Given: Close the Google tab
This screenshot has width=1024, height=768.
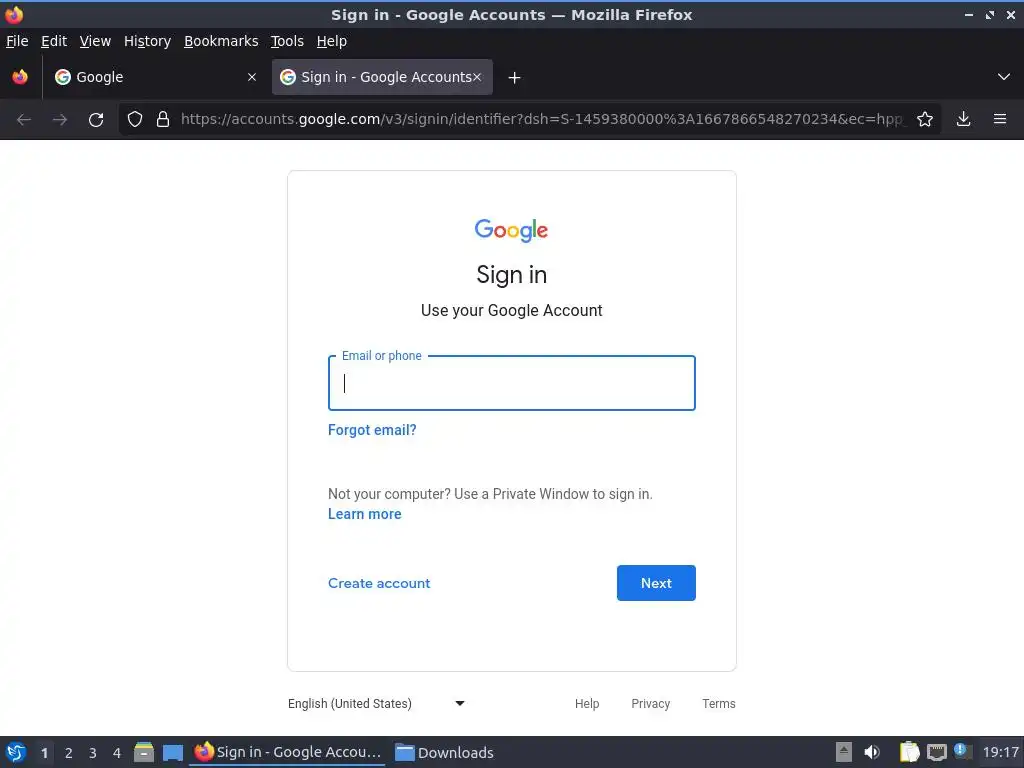Looking at the screenshot, I should [x=252, y=77].
